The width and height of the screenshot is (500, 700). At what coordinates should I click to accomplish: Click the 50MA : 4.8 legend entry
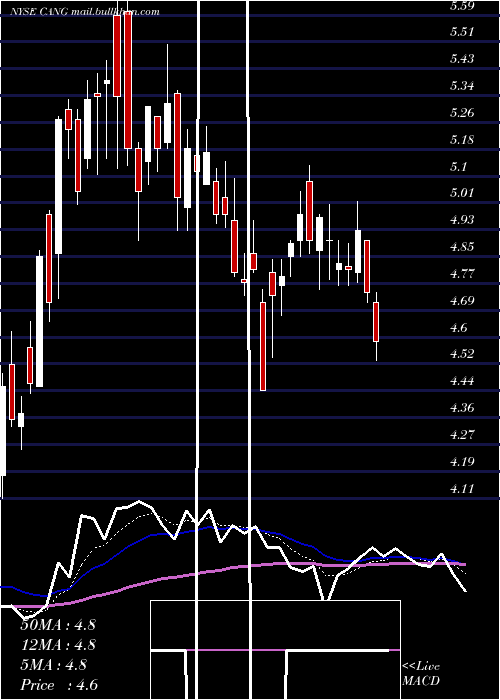pyautogui.click(x=58, y=625)
